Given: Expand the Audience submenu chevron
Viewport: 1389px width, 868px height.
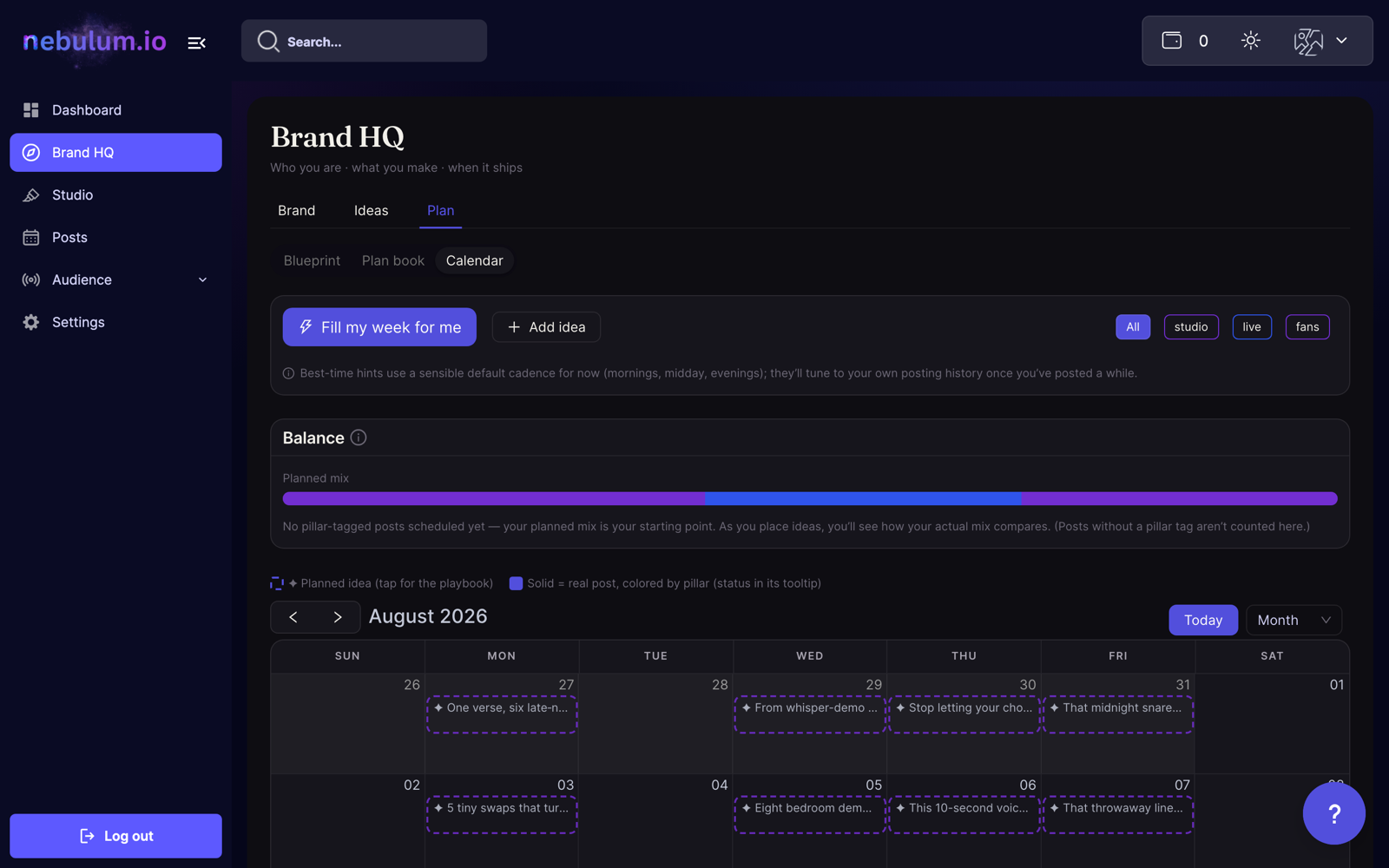Looking at the screenshot, I should [x=203, y=280].
